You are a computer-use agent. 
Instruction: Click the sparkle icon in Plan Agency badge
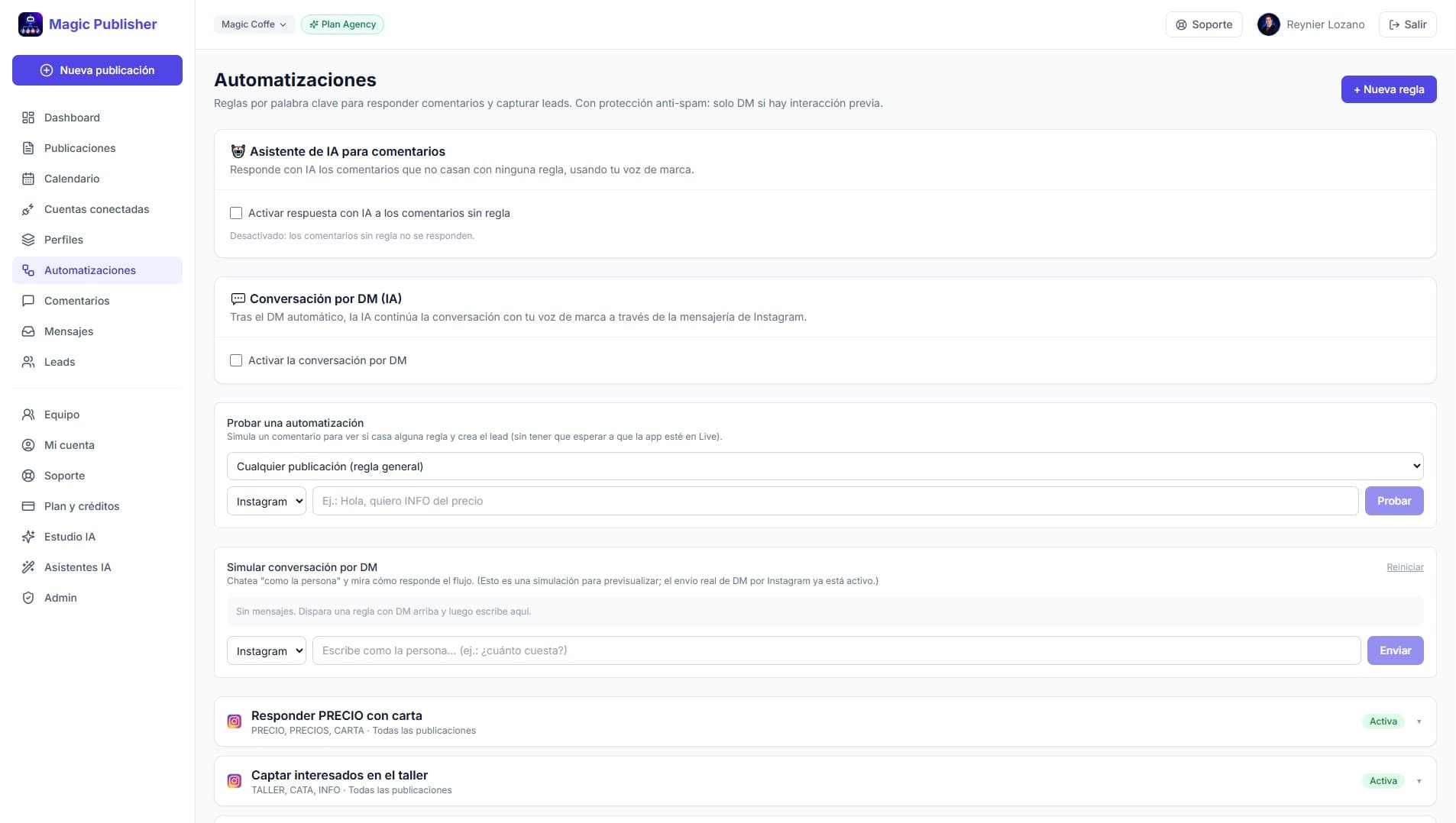[x=314, y=24]
